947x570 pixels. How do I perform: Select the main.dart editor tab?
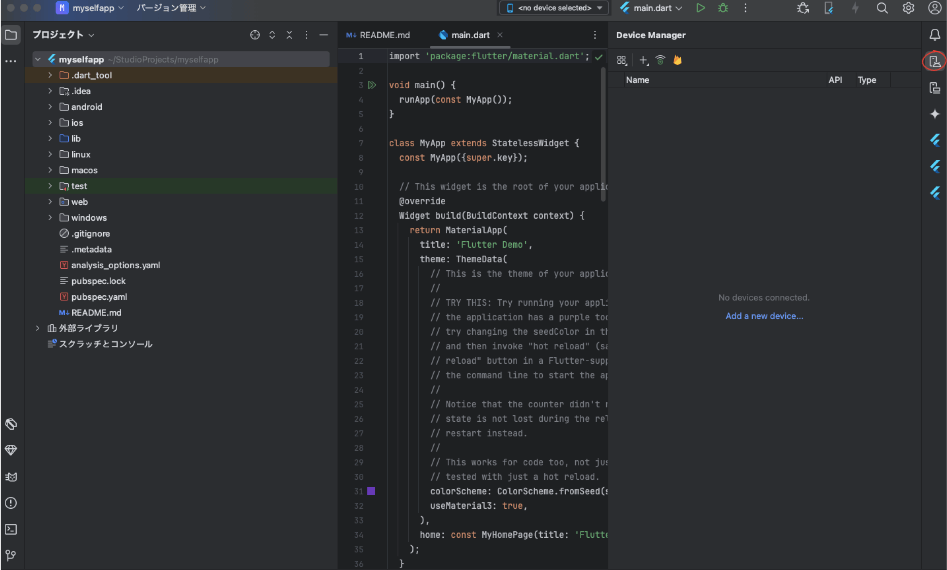(470, 35)
